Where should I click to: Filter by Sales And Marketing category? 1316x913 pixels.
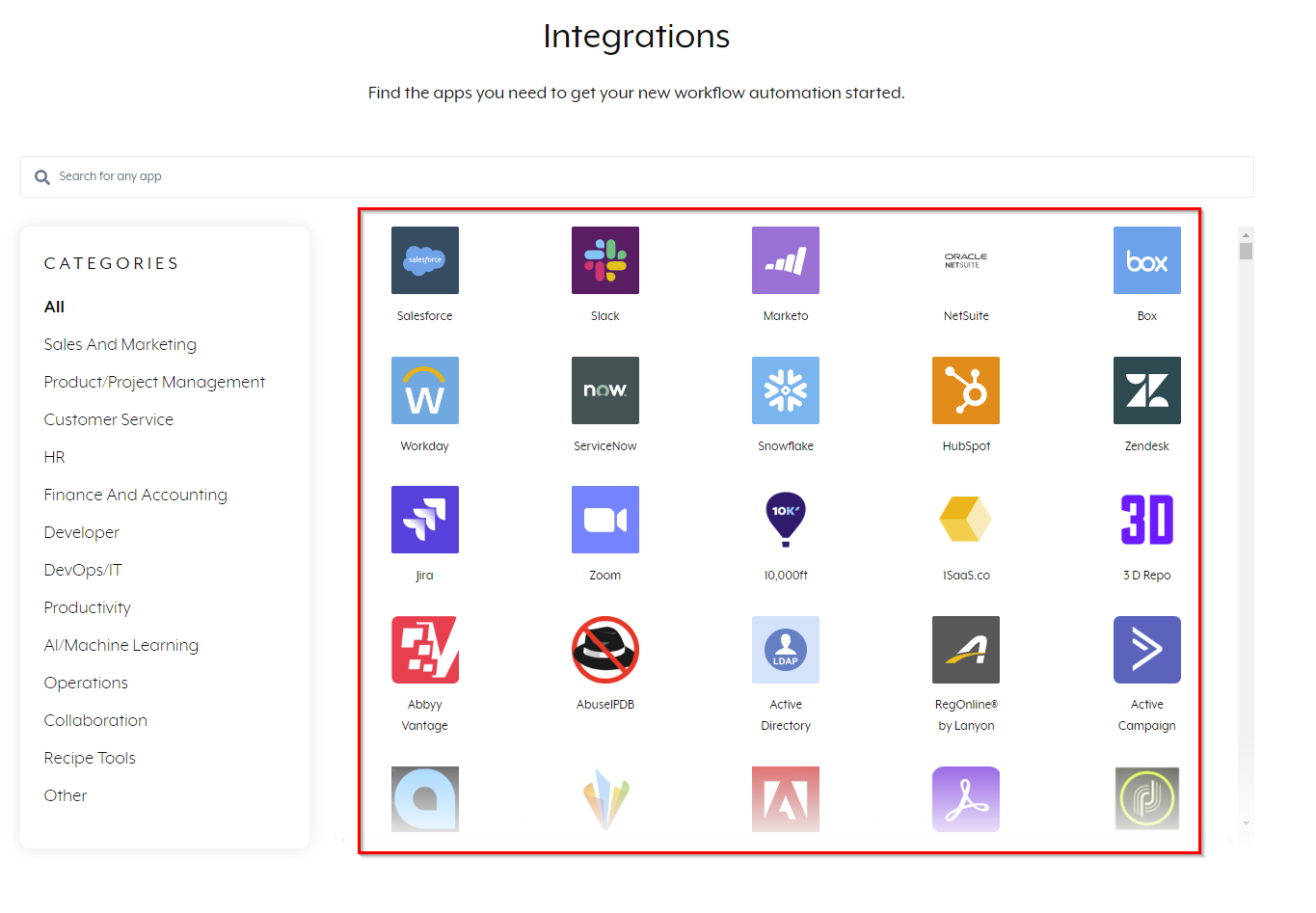click(120, 344)
